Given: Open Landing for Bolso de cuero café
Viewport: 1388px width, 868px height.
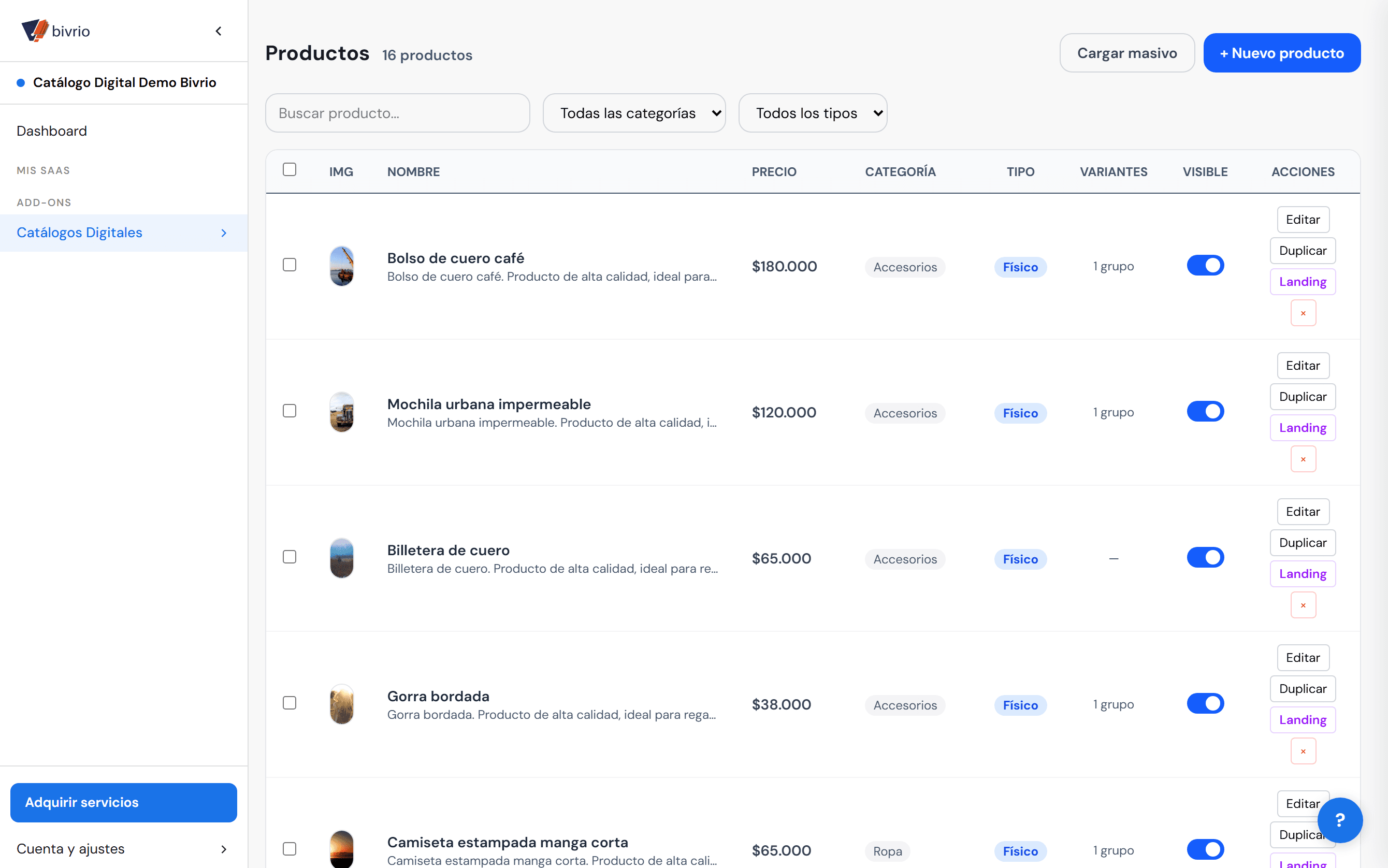Looking at the screenshot, I should [x=1303, y=282].
